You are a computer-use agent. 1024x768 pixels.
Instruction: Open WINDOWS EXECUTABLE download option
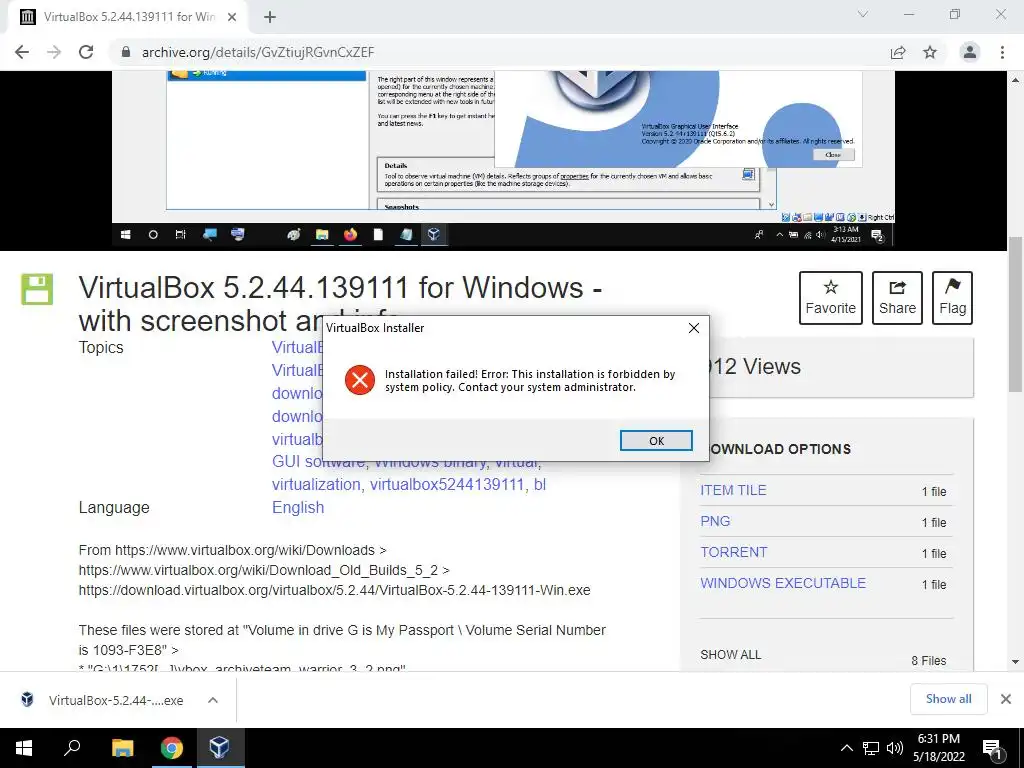tap(783, 583)
